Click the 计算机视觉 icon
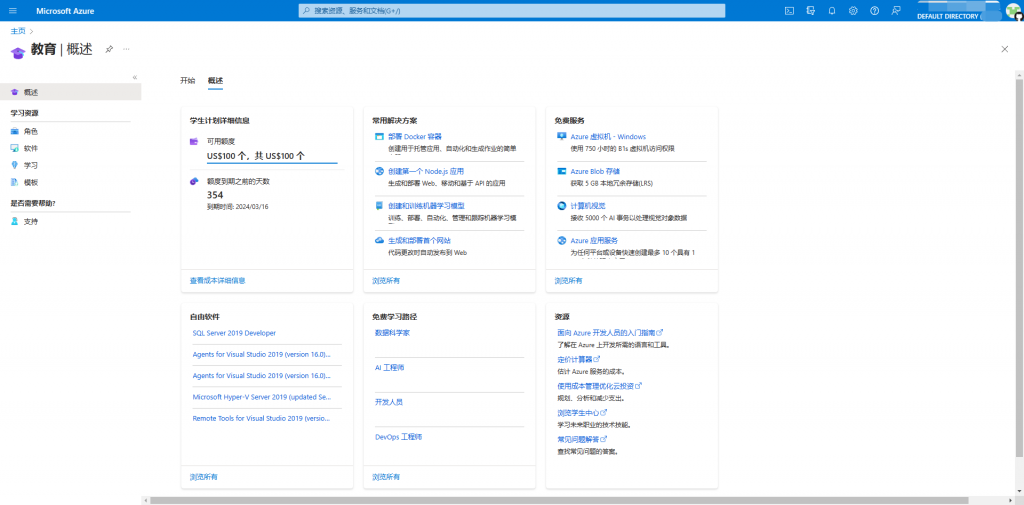Image resolution: width=1024 pixels, height=505 pixels. point(561,206)
